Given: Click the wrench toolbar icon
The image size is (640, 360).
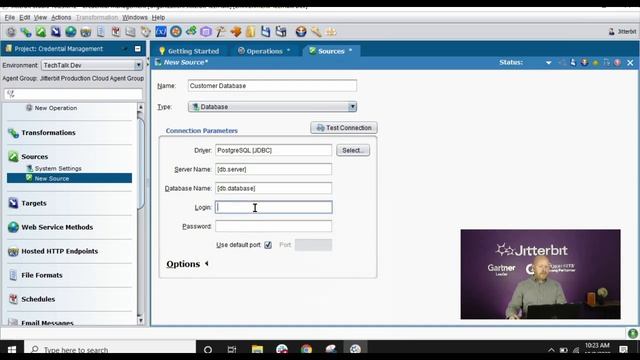Looking at the screenshot, I should [x=316, y=31].
